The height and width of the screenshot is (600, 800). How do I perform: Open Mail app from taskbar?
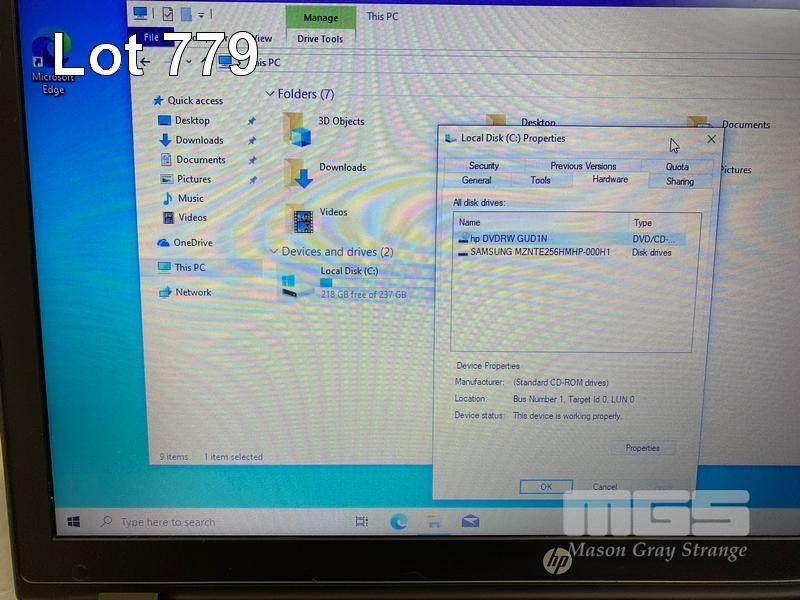pos(470,521)
